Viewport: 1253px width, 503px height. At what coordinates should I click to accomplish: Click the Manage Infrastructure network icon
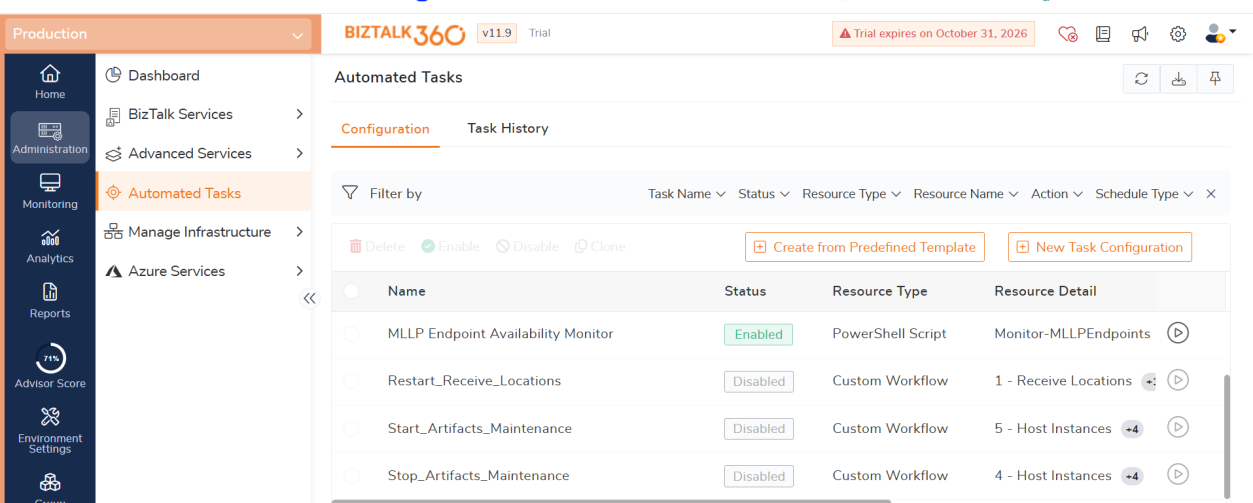click(113, 232)
